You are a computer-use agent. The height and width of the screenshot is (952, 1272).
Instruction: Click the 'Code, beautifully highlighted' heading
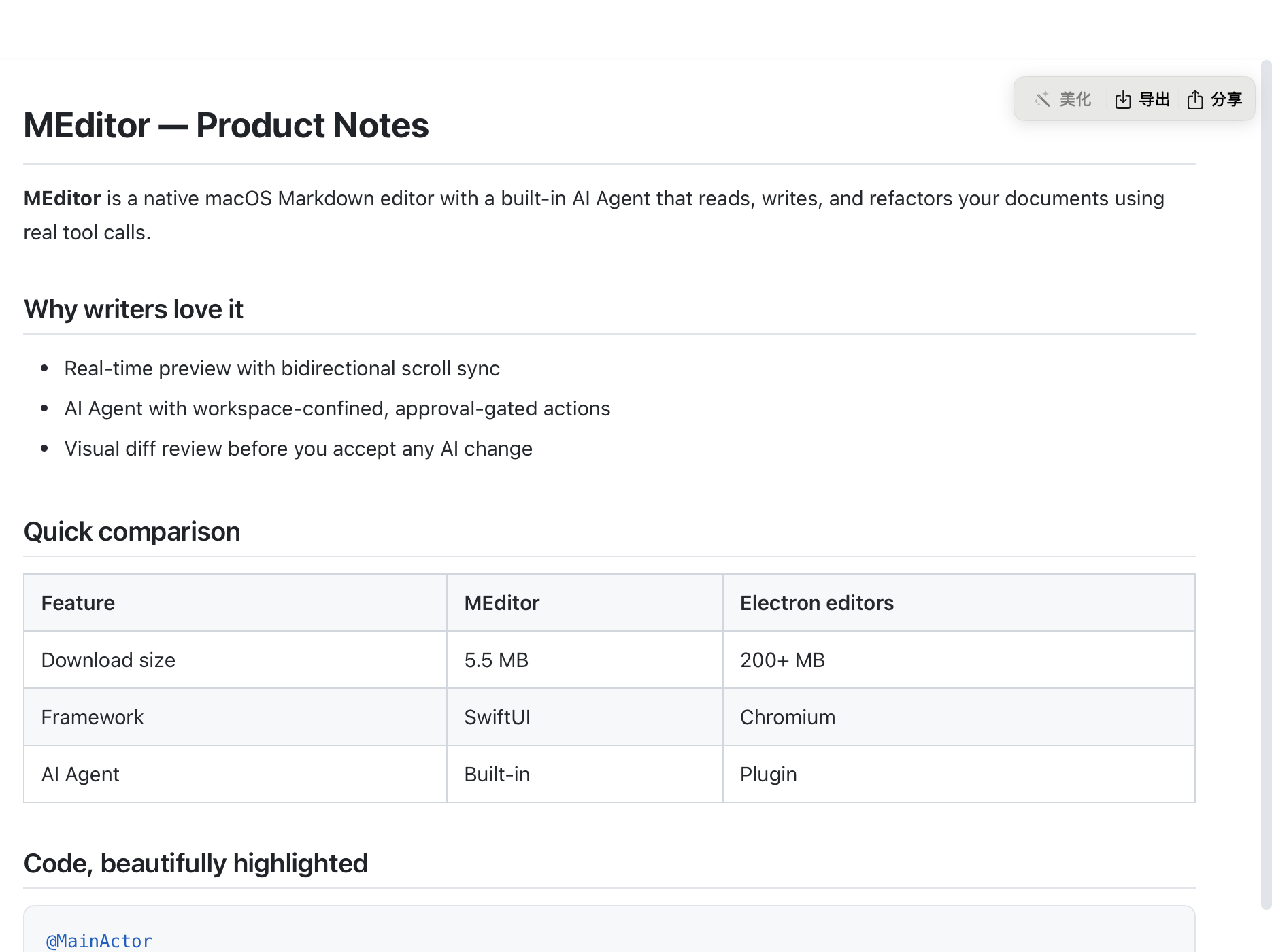tap(196, 864)
